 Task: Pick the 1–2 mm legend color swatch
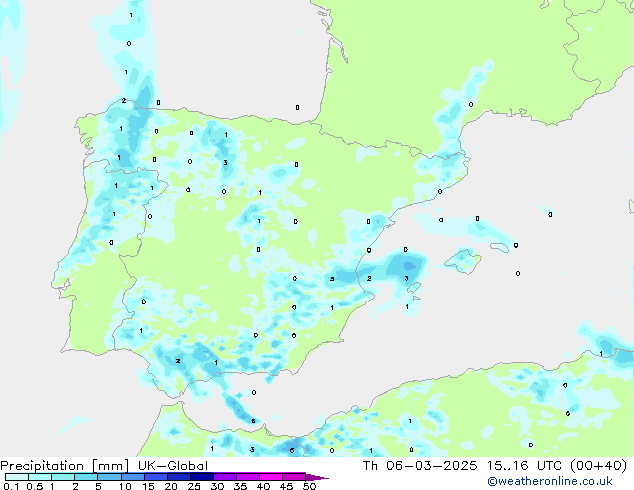[x=63, y=477]
